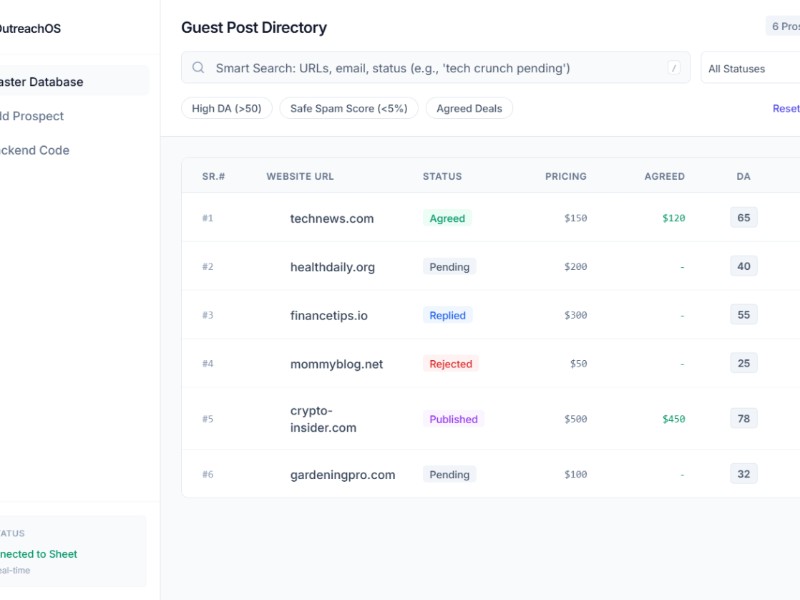
Task: Click the Agreed status badge for technews.com
Action: click(x=447, y=218)
